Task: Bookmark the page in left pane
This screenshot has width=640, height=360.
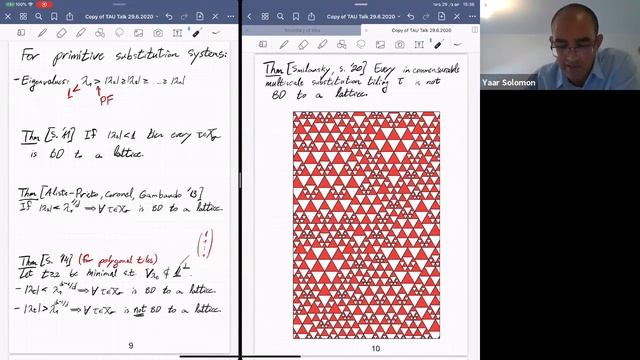Action: click(54, 17)
